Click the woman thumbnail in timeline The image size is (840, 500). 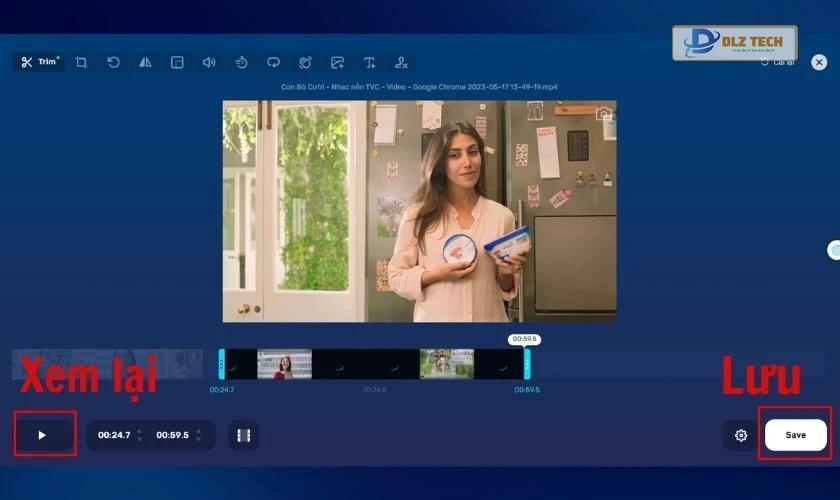pyautogui.click(x=284, y=364)
